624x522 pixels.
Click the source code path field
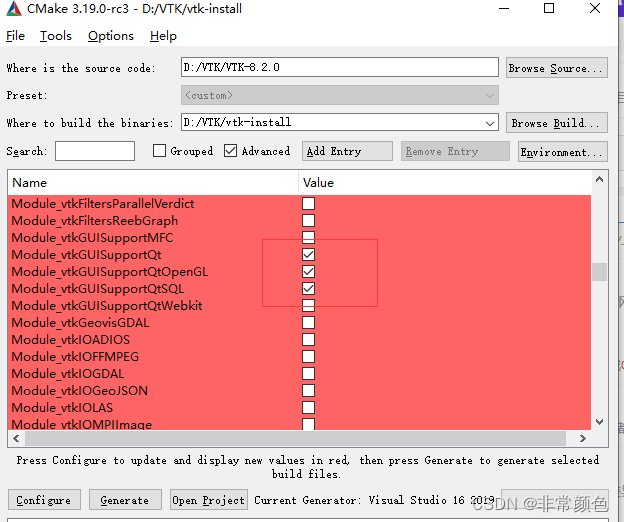[x=339, y=67]
